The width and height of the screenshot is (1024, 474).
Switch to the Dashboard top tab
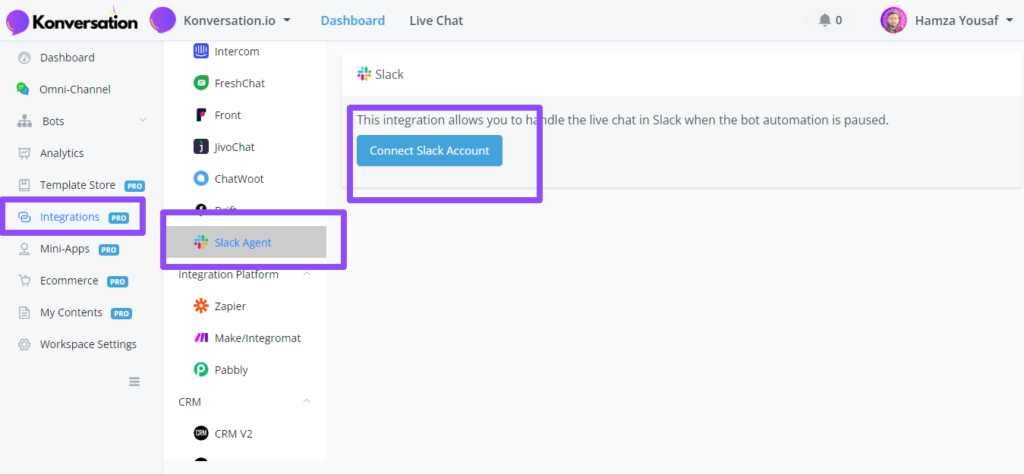coord(353,20)
